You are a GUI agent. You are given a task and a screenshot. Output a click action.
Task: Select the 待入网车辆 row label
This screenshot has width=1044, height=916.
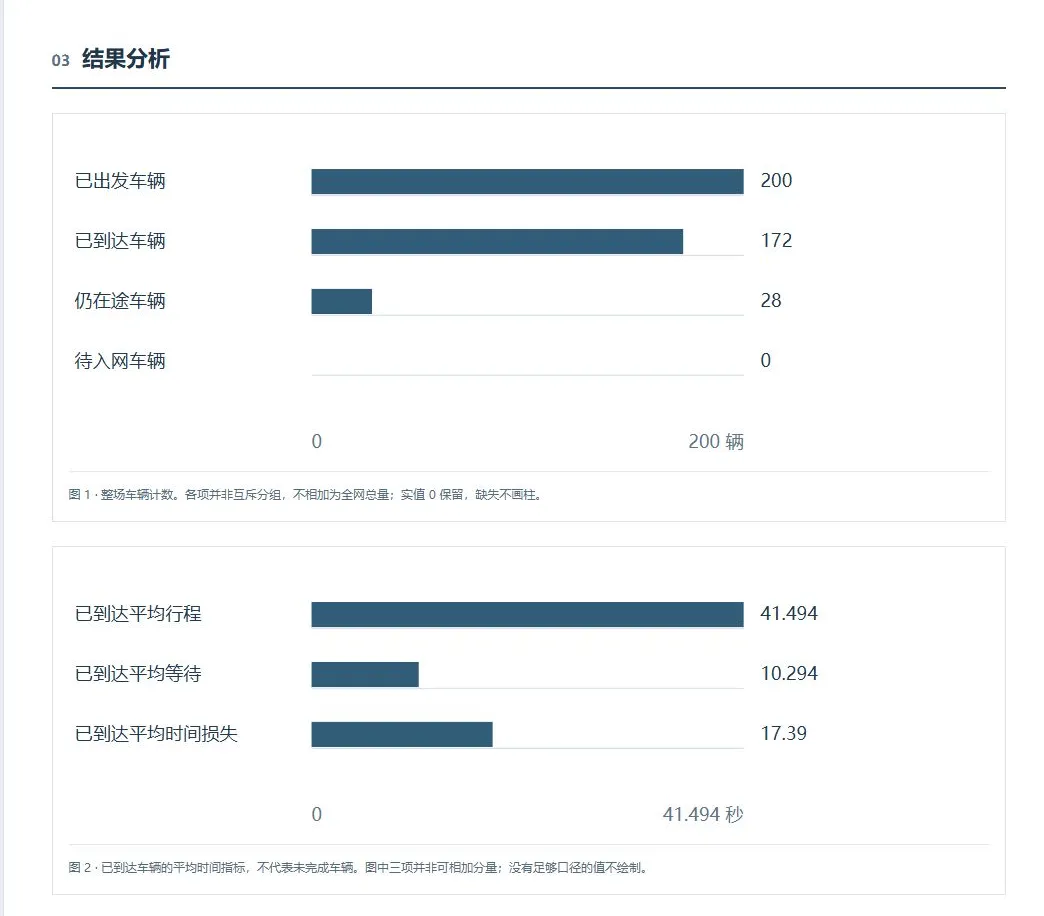(x=120, y=361)
